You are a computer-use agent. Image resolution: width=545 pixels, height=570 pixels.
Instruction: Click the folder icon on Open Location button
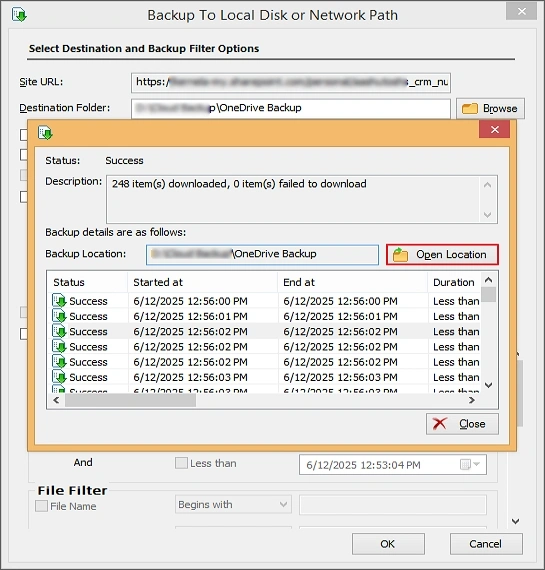coord(400,254)
